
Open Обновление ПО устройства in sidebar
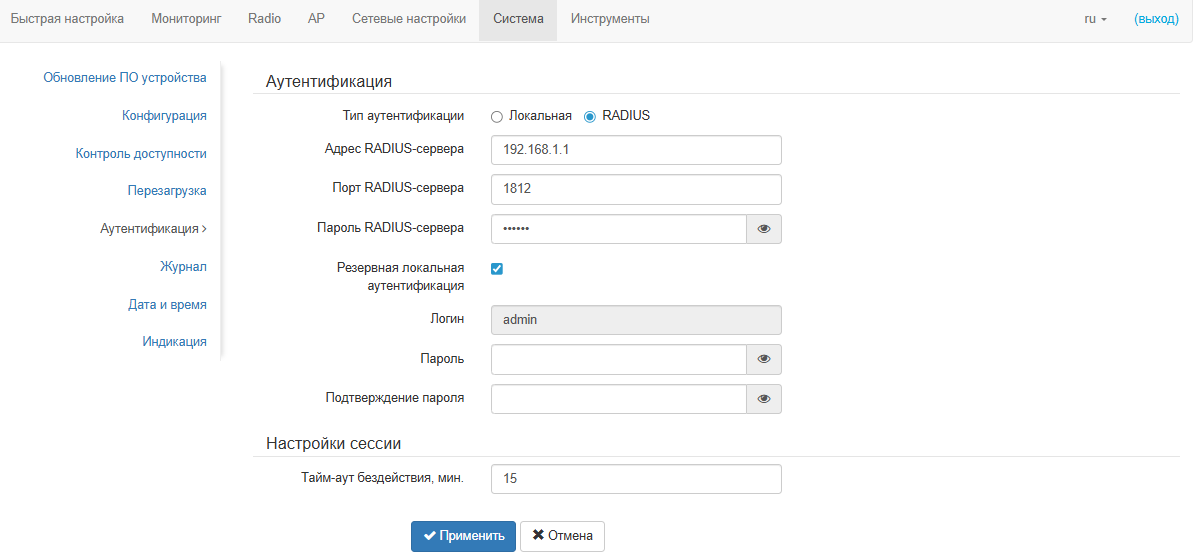point(124,77)
